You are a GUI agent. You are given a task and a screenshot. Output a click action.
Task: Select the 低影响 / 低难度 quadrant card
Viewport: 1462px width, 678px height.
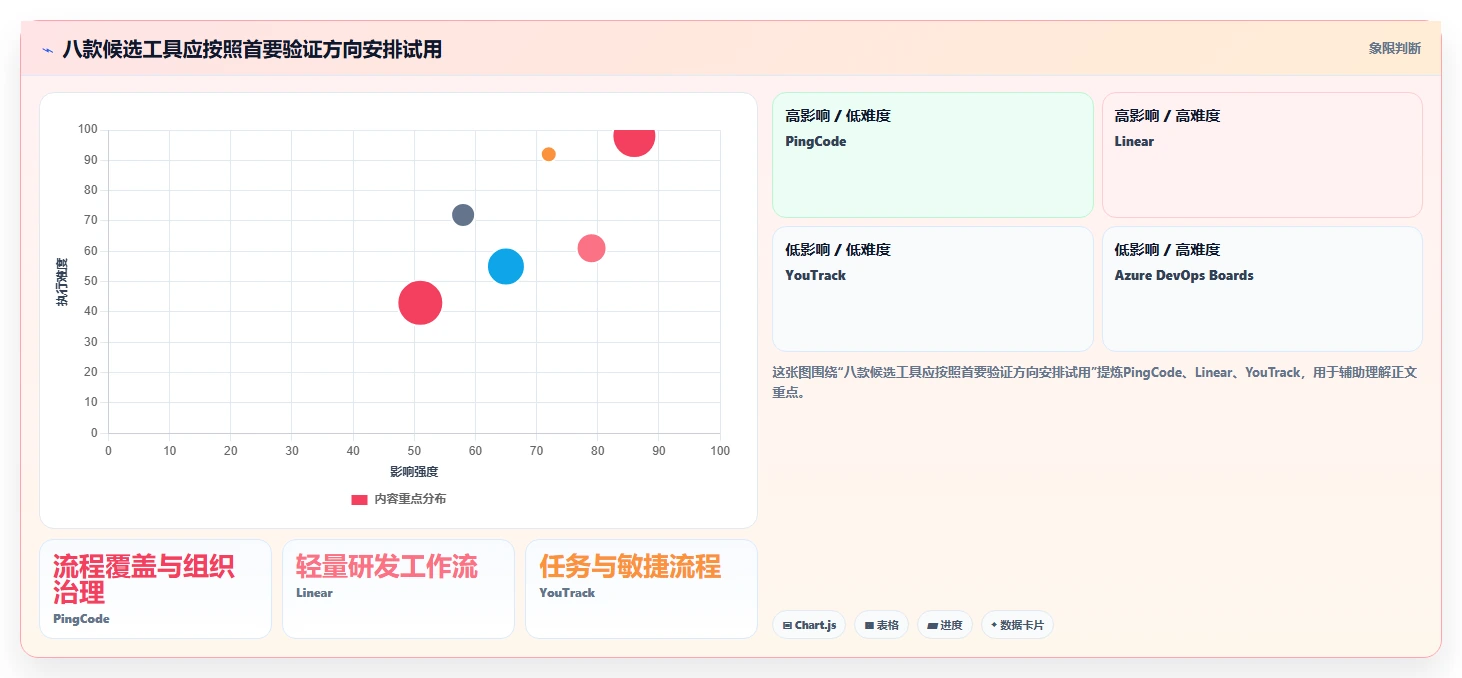pyautogui.click(x=933, y=289)
